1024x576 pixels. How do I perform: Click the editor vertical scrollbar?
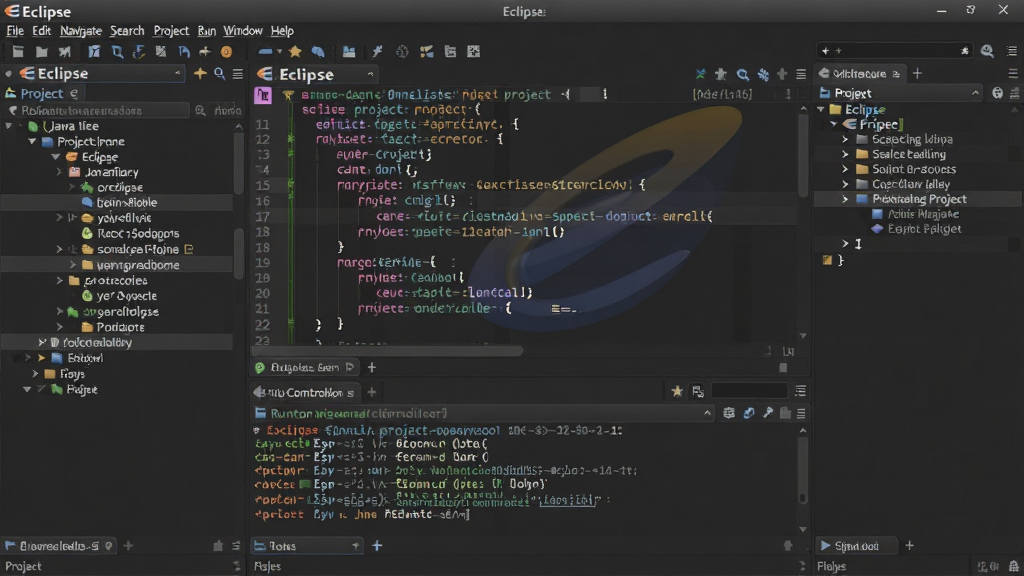(803, 155)
